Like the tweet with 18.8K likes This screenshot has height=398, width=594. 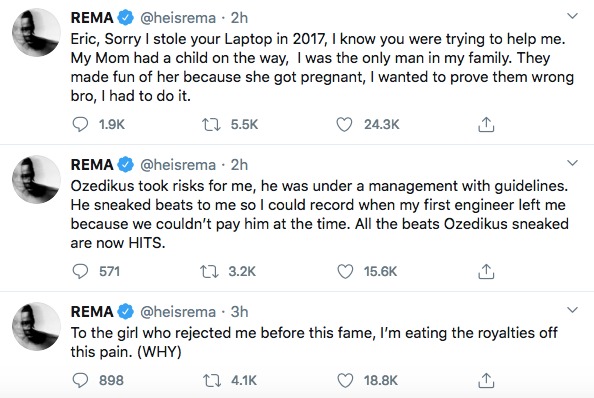345,380
